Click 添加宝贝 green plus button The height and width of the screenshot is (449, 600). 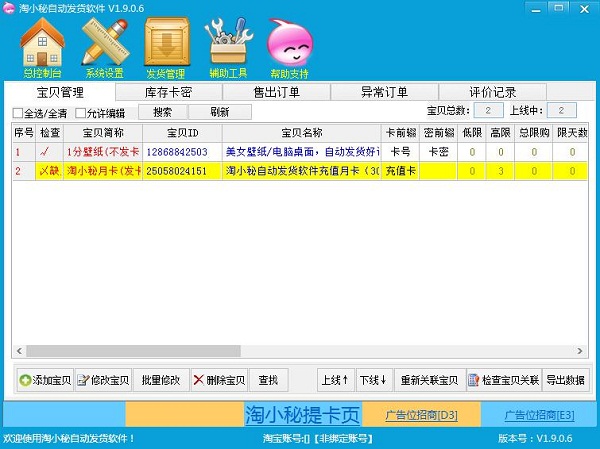click(x=45, y=380)
